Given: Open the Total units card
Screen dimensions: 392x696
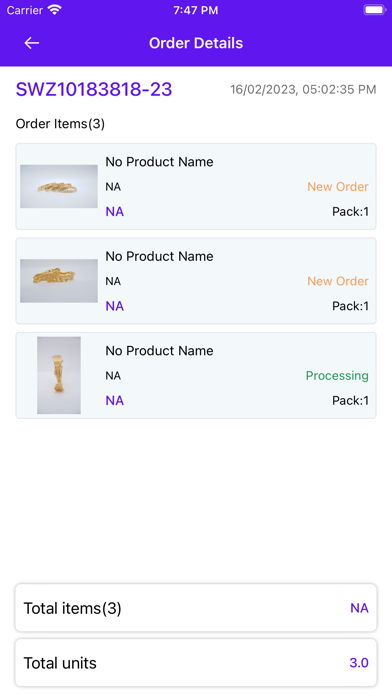Looking at the screenshot, I should coord(196,663).
